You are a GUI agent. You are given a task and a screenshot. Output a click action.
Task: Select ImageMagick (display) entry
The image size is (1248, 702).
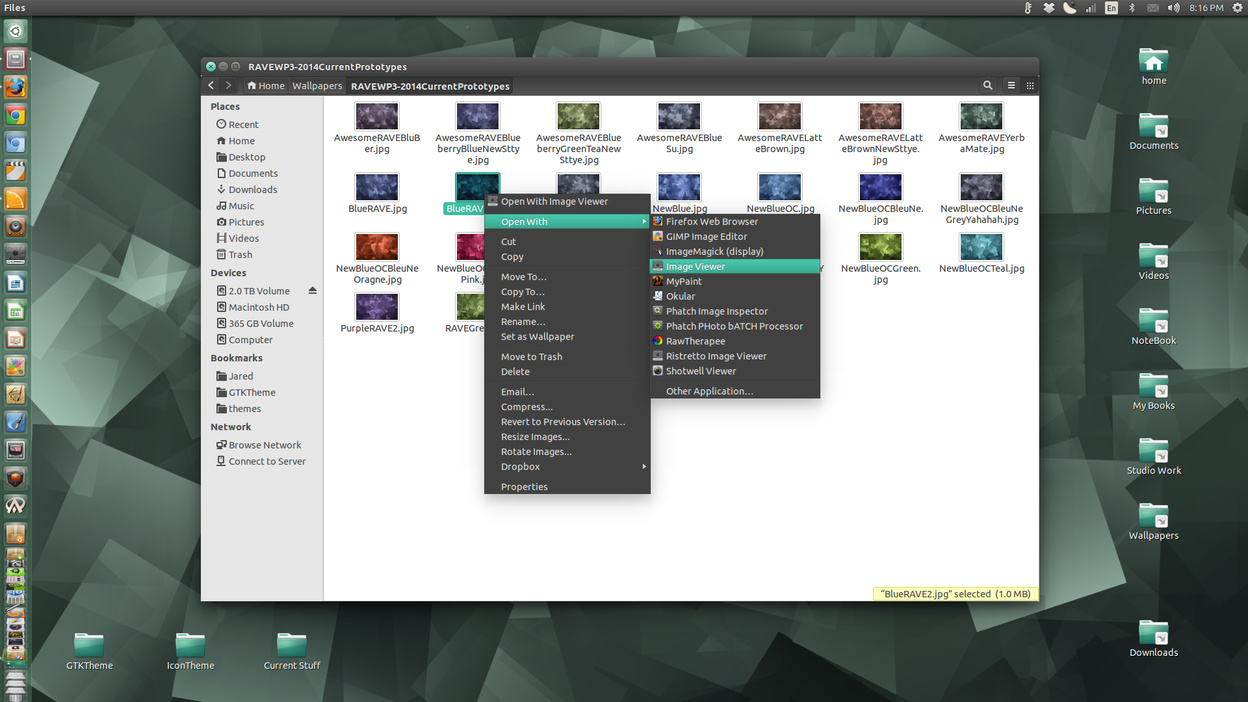[x=735, y=252]
